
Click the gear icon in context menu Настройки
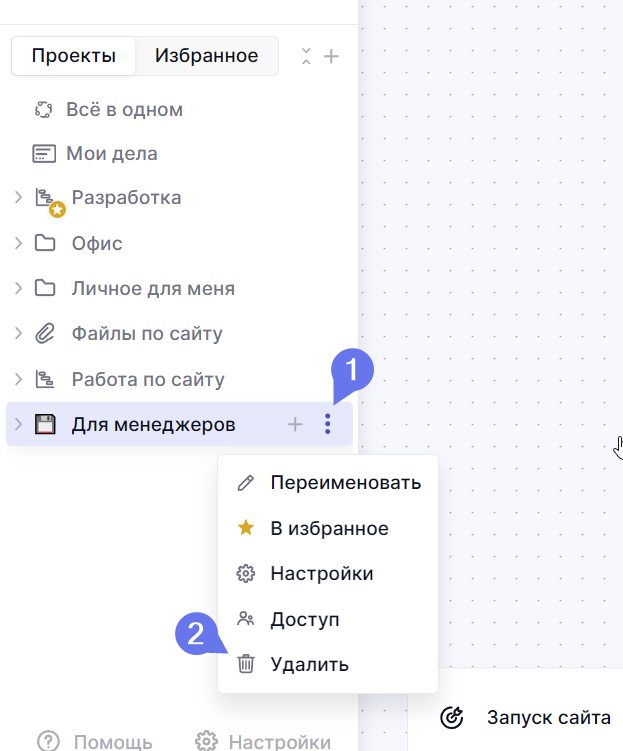coord(246,574)
